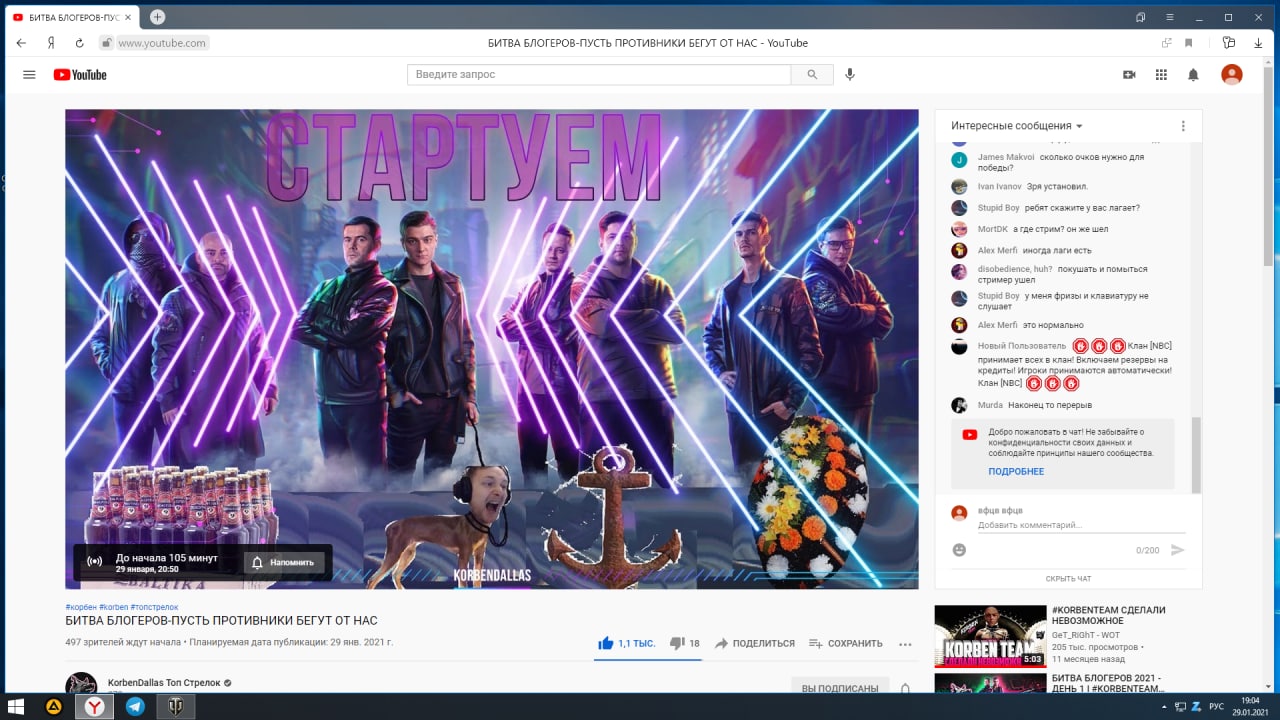This screenshot has height=720, width=1280.
Task: Open Windows Start menu
Action: pyautogui.click(x=16, y=706)
